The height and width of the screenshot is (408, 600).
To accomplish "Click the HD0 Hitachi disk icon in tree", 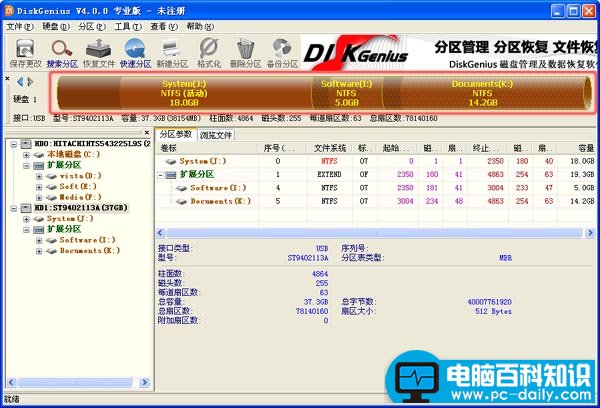I will pos(26,144).
